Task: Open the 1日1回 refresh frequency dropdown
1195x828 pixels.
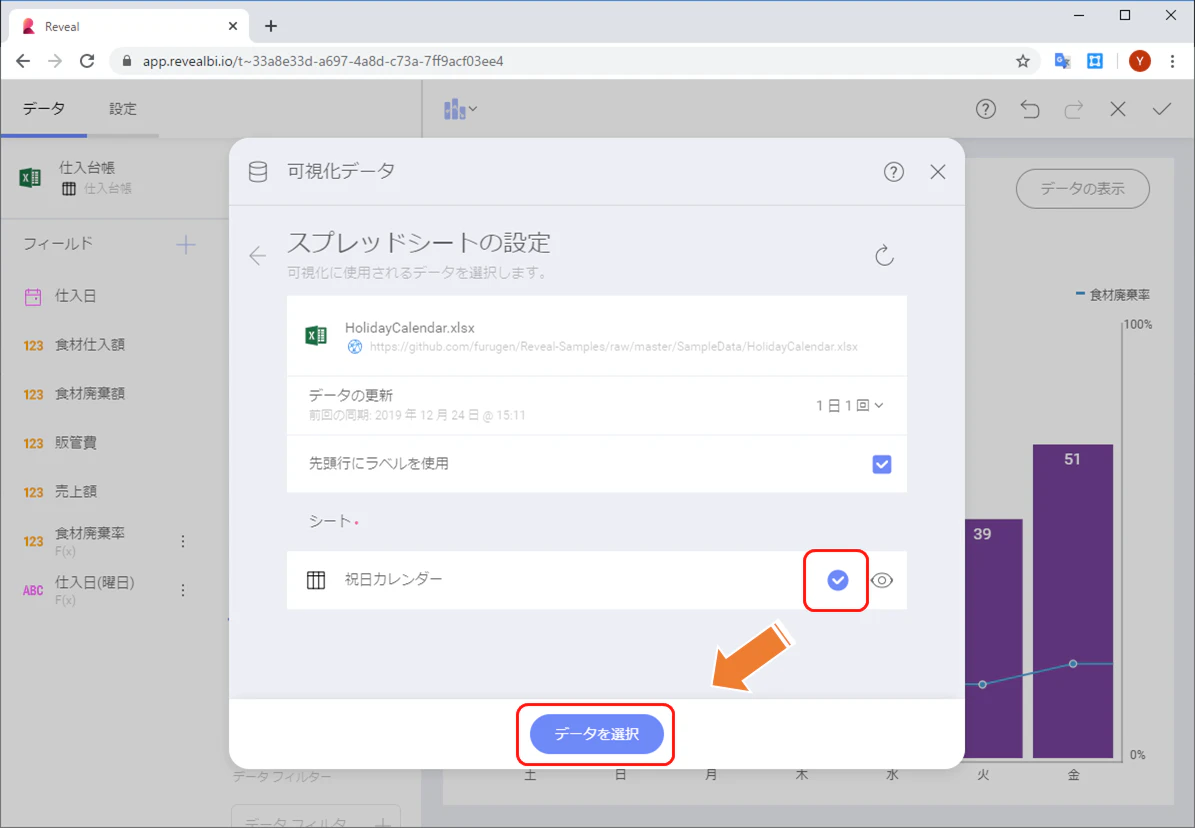Action: pos(850,406)
